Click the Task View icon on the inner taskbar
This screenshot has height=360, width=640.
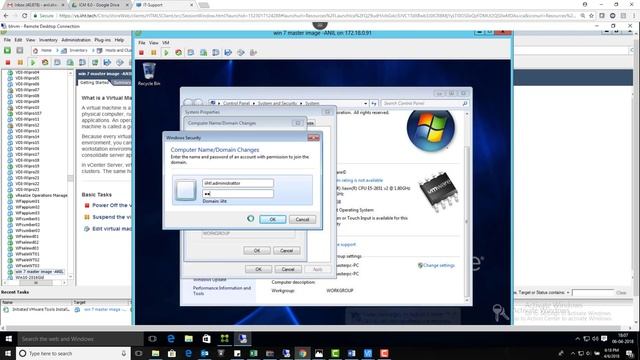click(x=152, y=339)
